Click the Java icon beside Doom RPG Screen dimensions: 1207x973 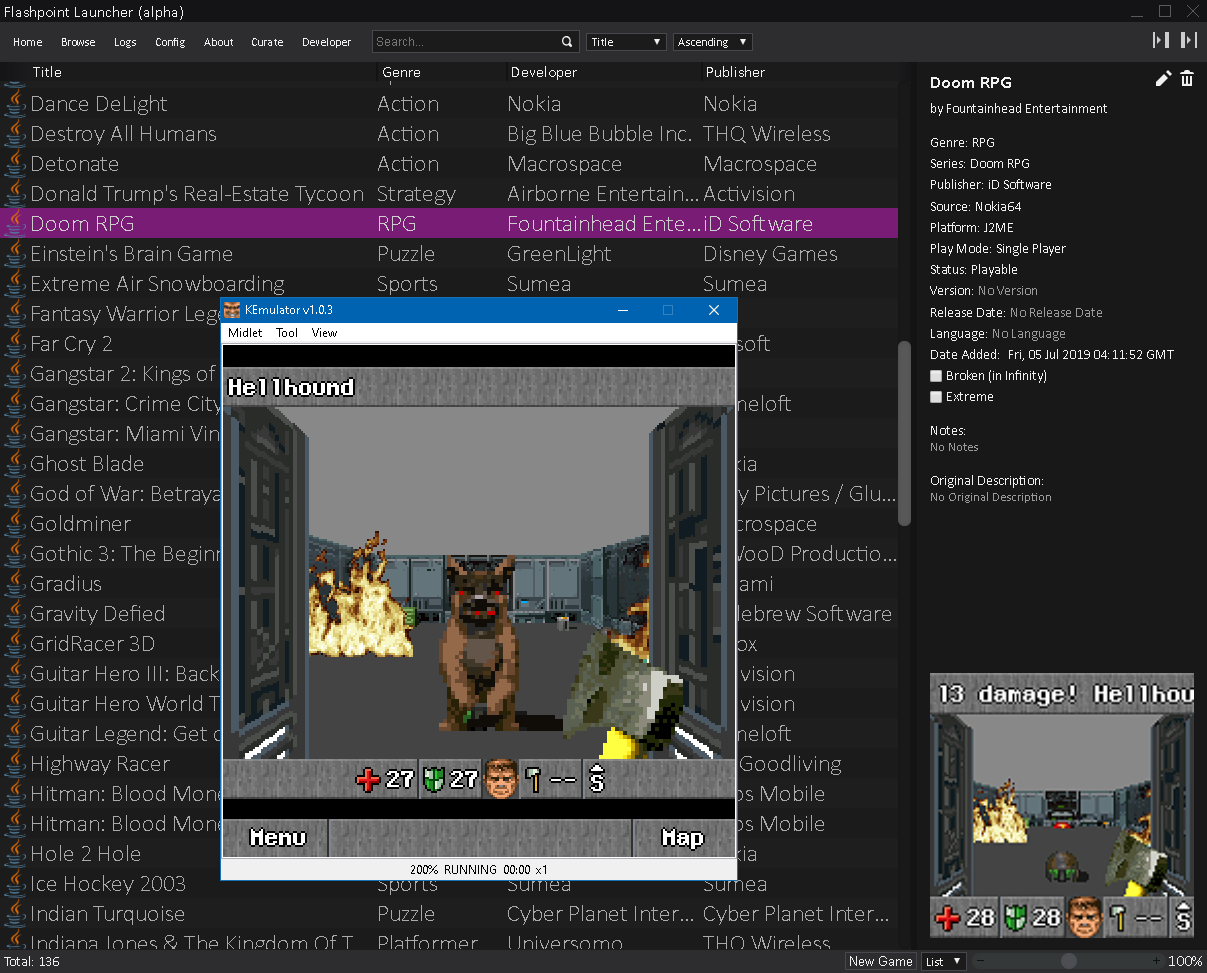click(14, 224)
